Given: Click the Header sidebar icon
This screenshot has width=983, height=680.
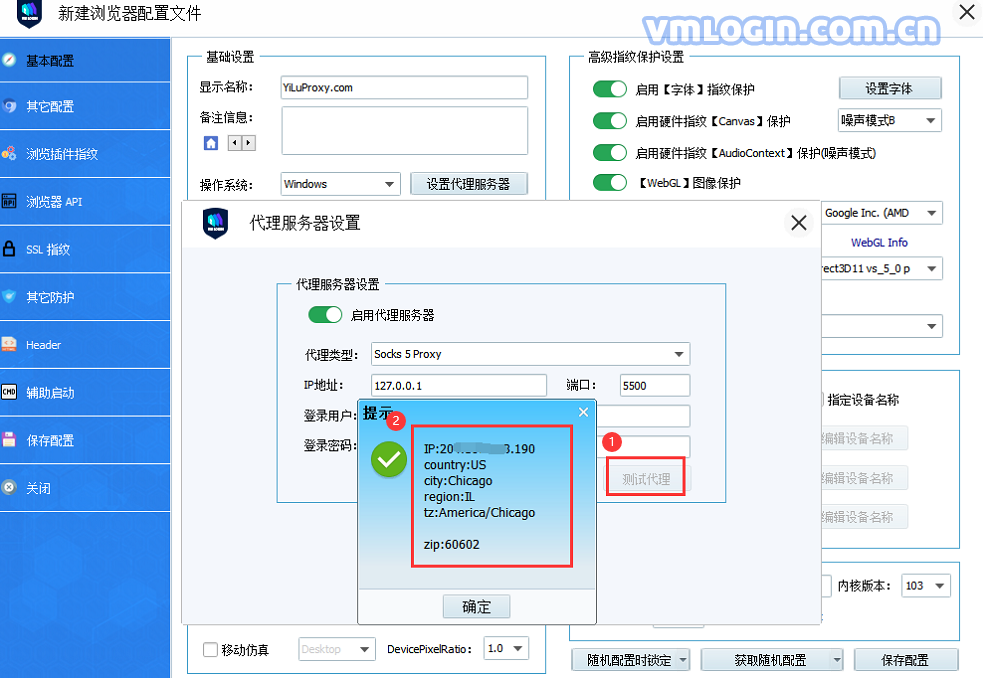Looking at the screenshot, I should 9,344.
